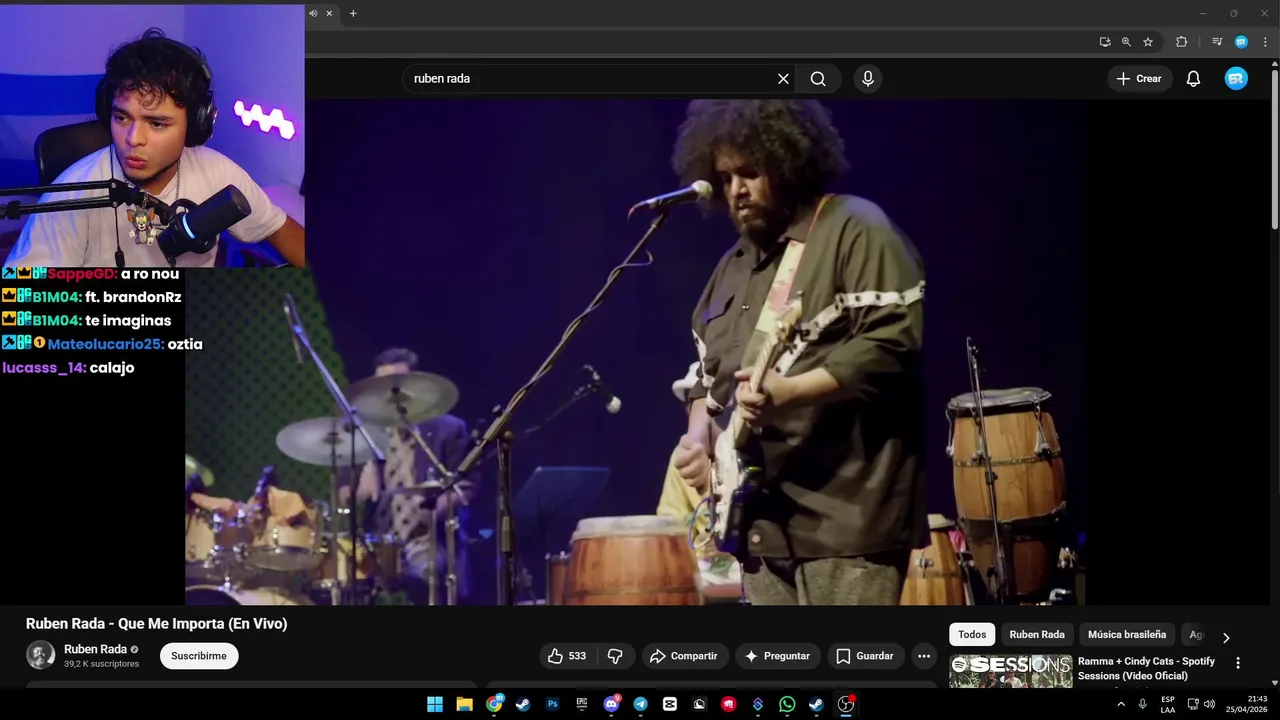Image resolution: width=1280 pixels, height=720 pixels.
Task: Open the Ramma + Cindy Cats video title
Action: (1147, 668)
